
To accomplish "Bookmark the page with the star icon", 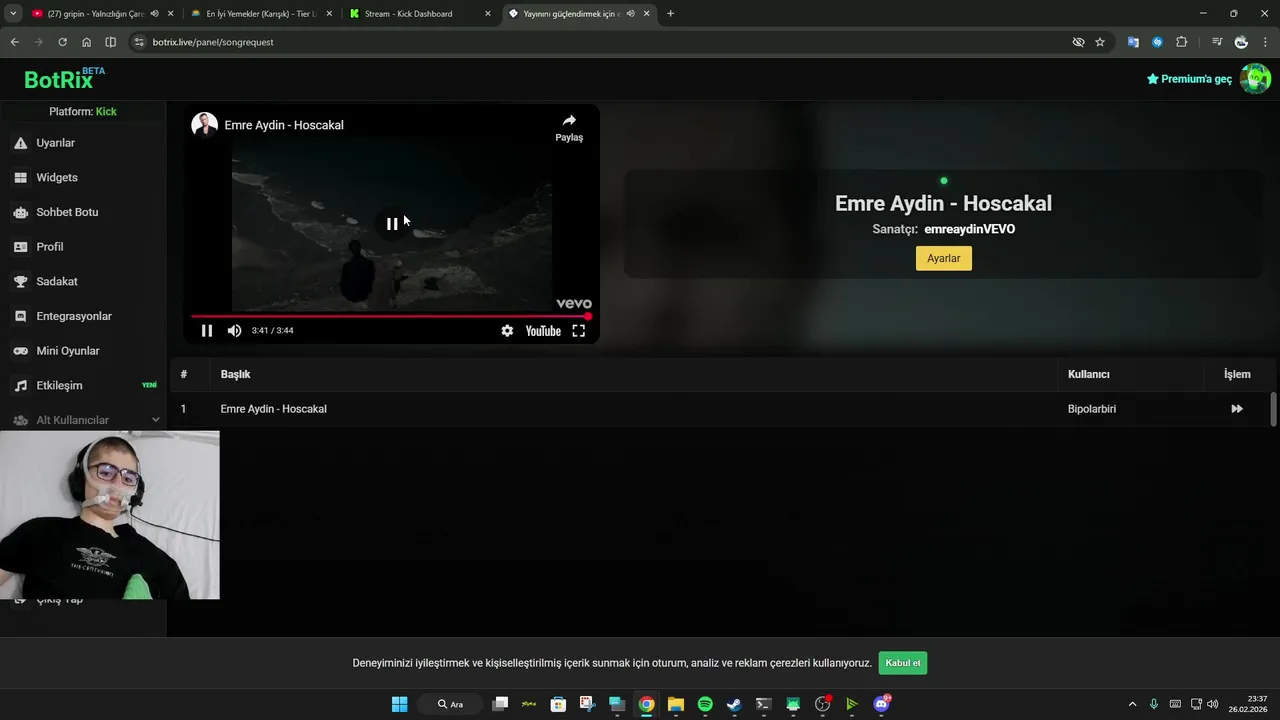I will click(x=1100, y=42).
